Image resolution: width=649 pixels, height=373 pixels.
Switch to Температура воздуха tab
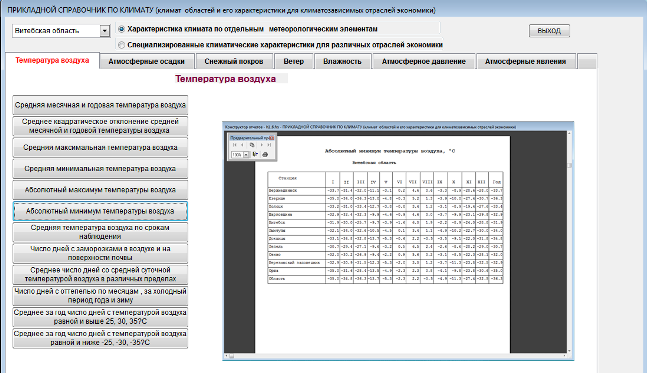pyautogui.click(x=52, y=60)
